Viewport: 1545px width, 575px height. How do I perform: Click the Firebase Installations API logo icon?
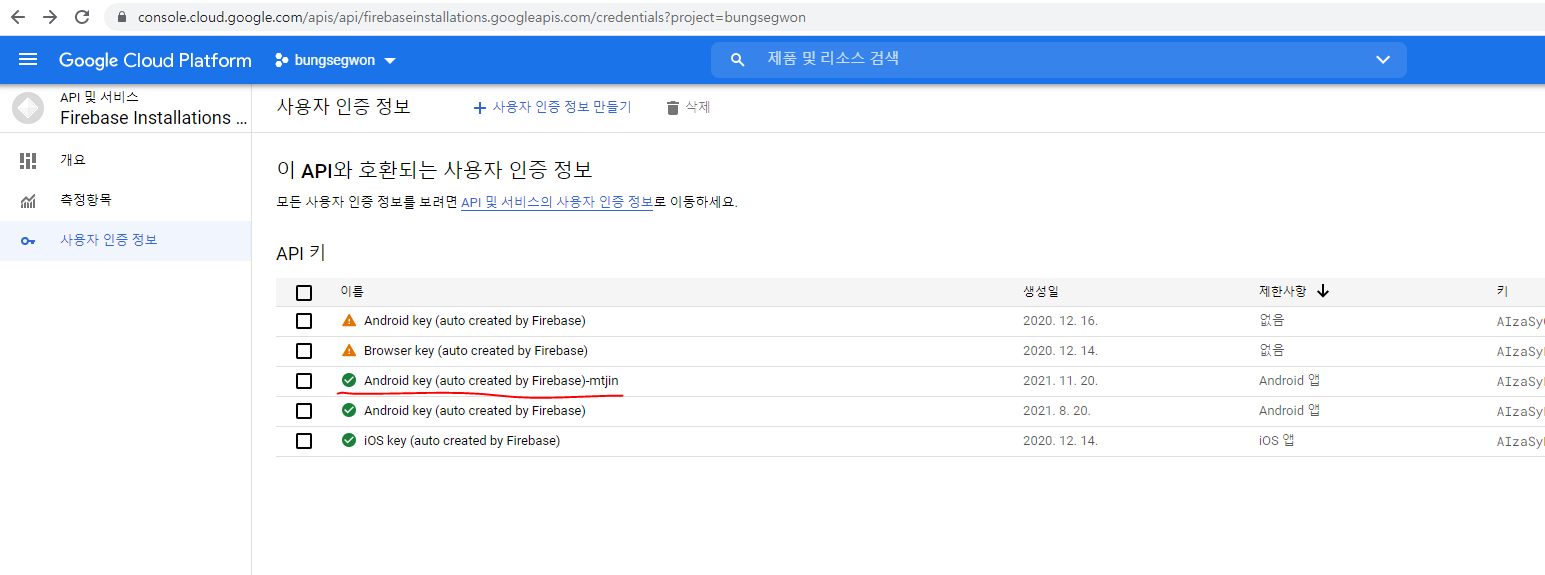(x=27, y=108)
